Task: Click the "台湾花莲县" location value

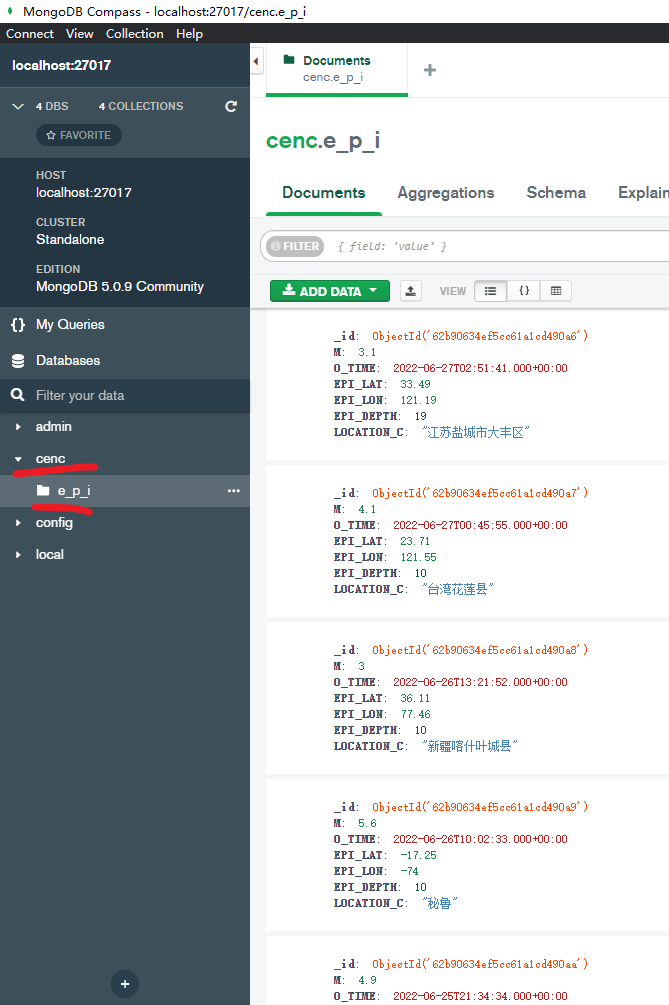Action: 458,590
